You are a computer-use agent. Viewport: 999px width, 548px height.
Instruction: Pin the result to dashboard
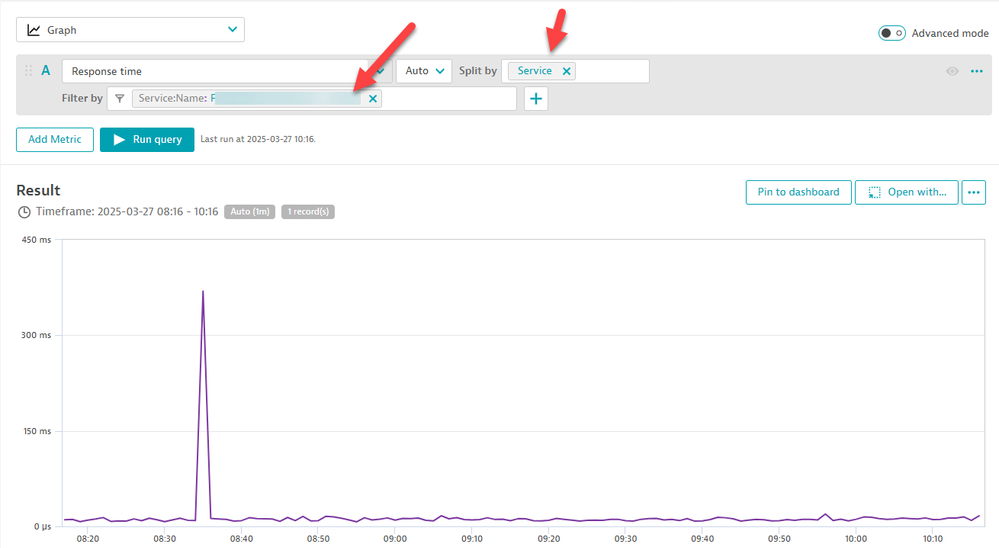[x=798, y=192]
